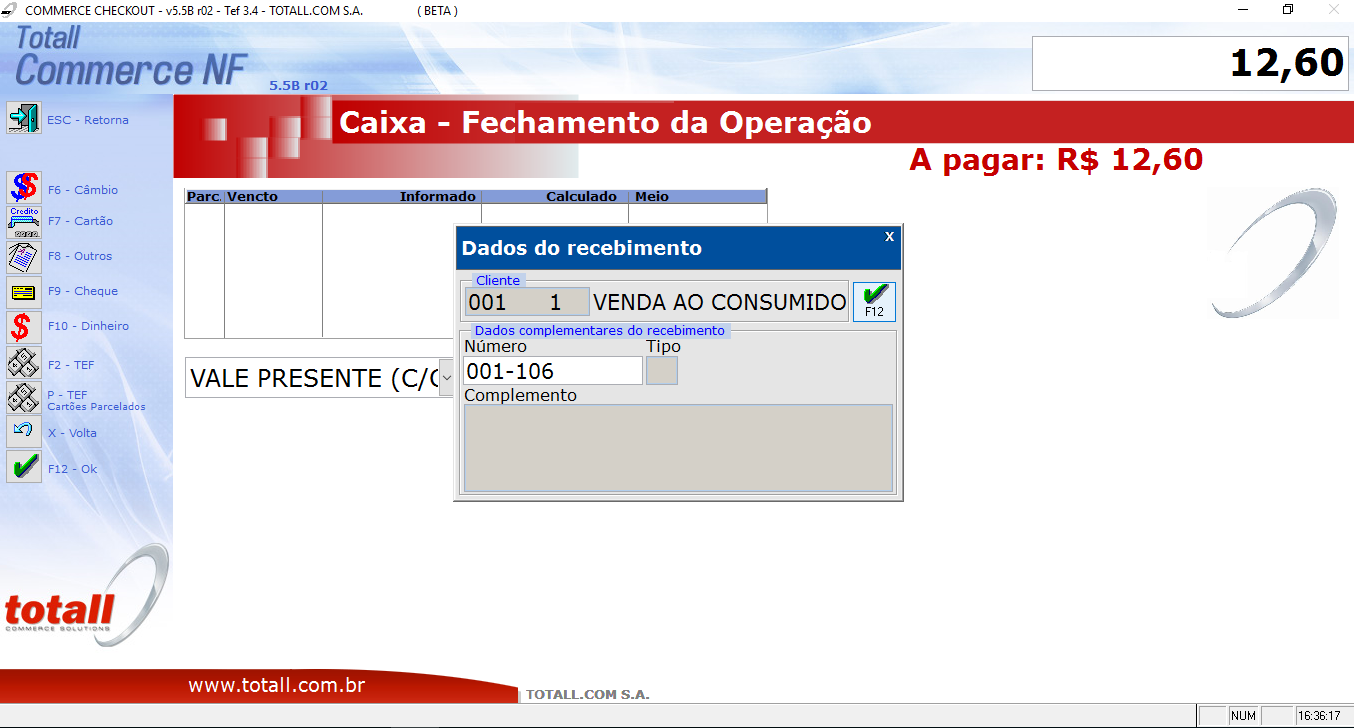Viewport: 1354px width, 728px height.
Task: Click the X - Volta label
Action: point(72,433)
